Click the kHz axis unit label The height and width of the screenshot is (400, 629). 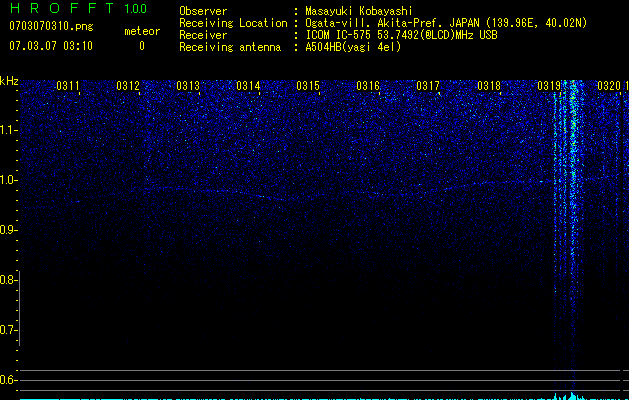click(x=9, y=81)
